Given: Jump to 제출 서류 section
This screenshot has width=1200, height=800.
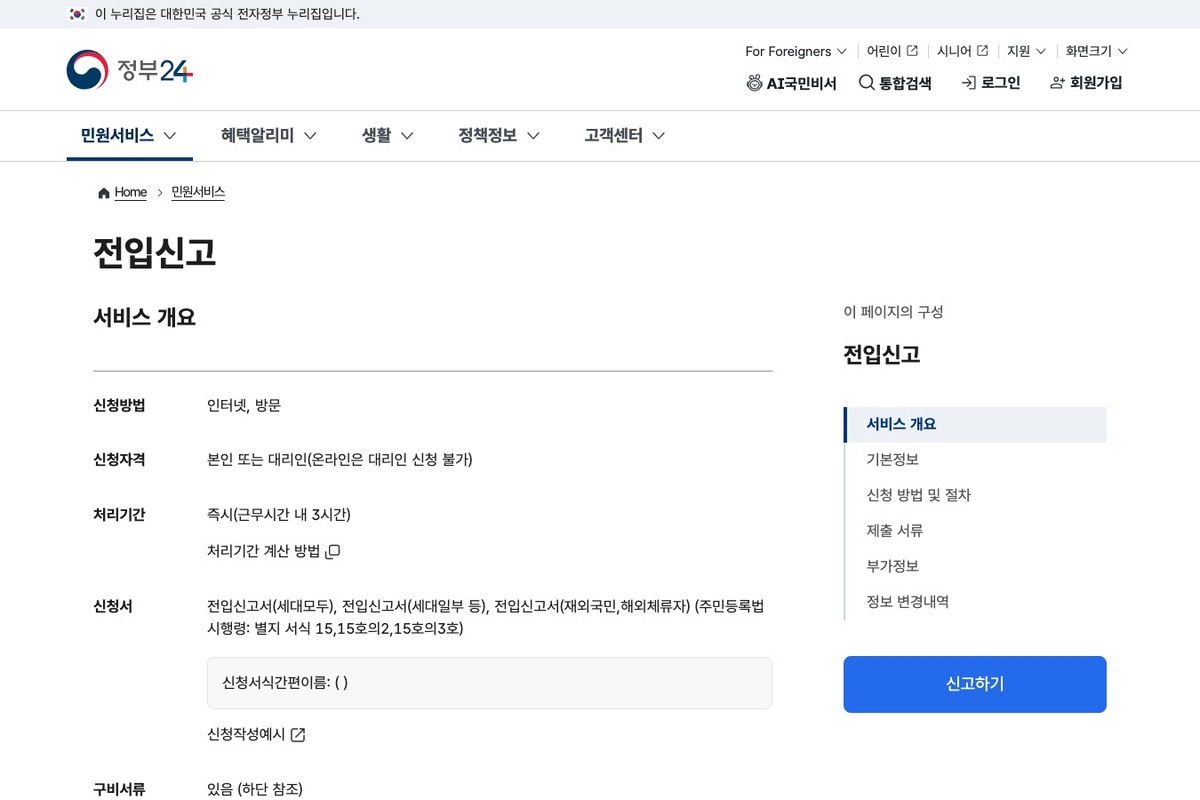Looking at the screenshot, I should [x=895, y=530].
